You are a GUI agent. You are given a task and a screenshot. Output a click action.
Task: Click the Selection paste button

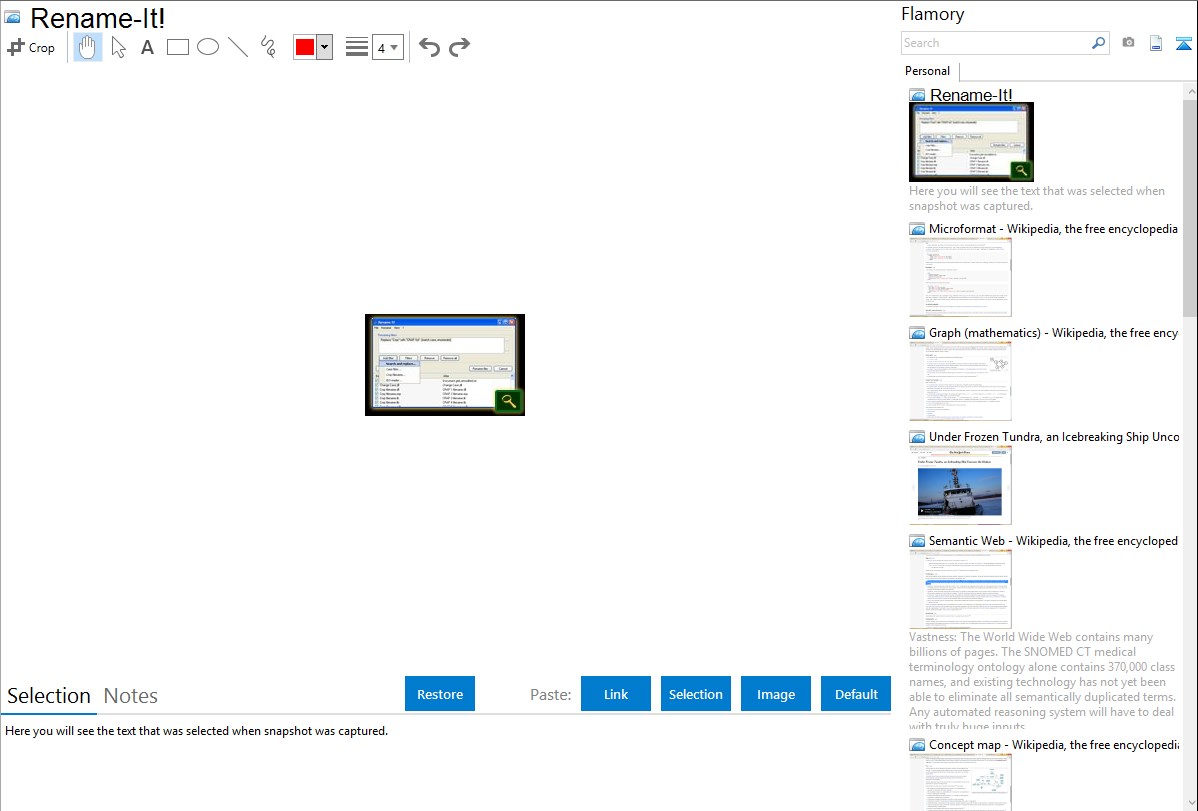(696, 694)
